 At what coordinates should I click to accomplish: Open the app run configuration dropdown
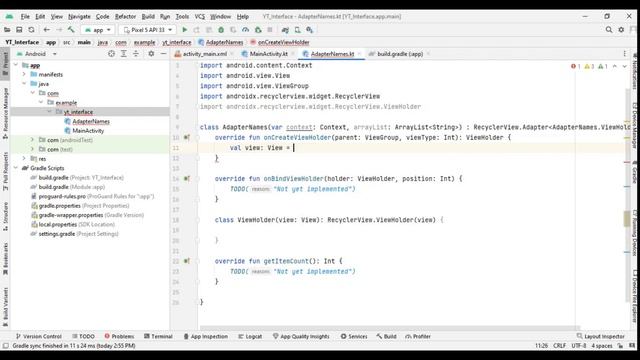pyautogui.click(x=98, y=30)
